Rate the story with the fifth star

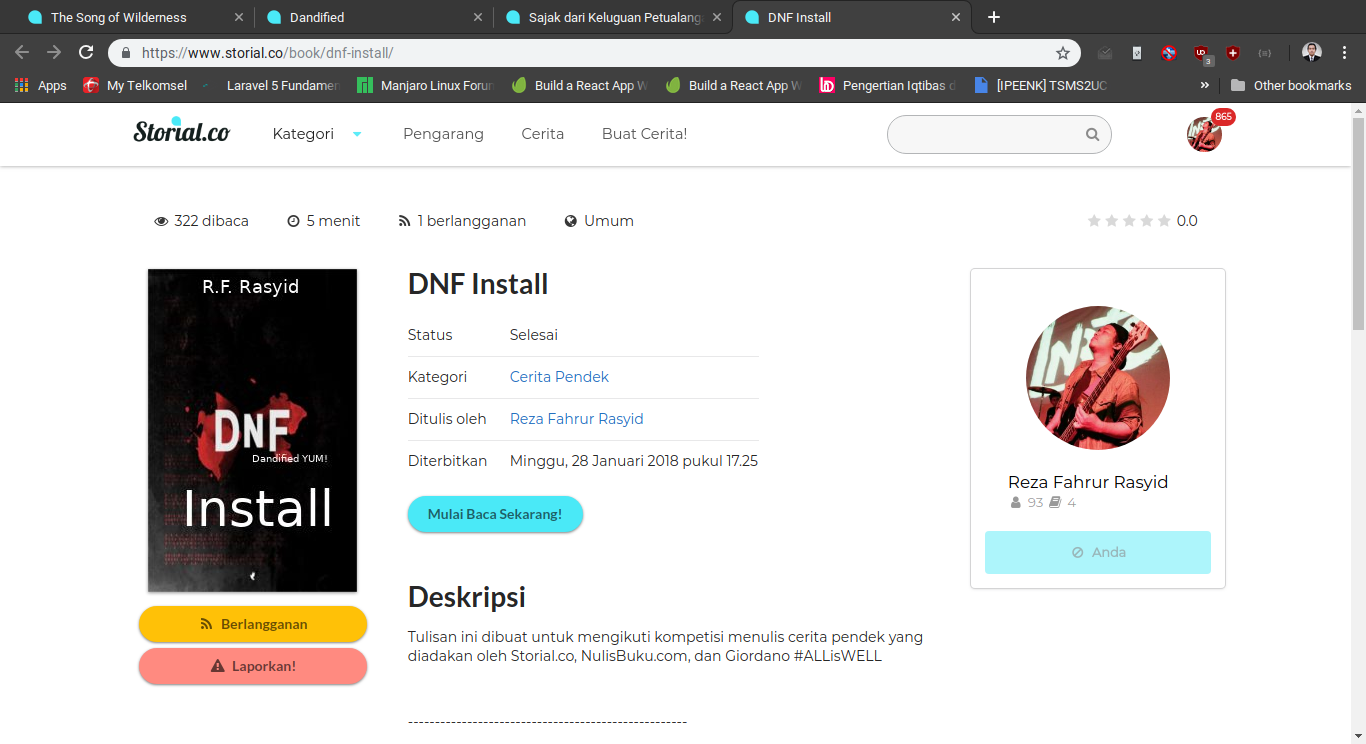pos(1164,221)
